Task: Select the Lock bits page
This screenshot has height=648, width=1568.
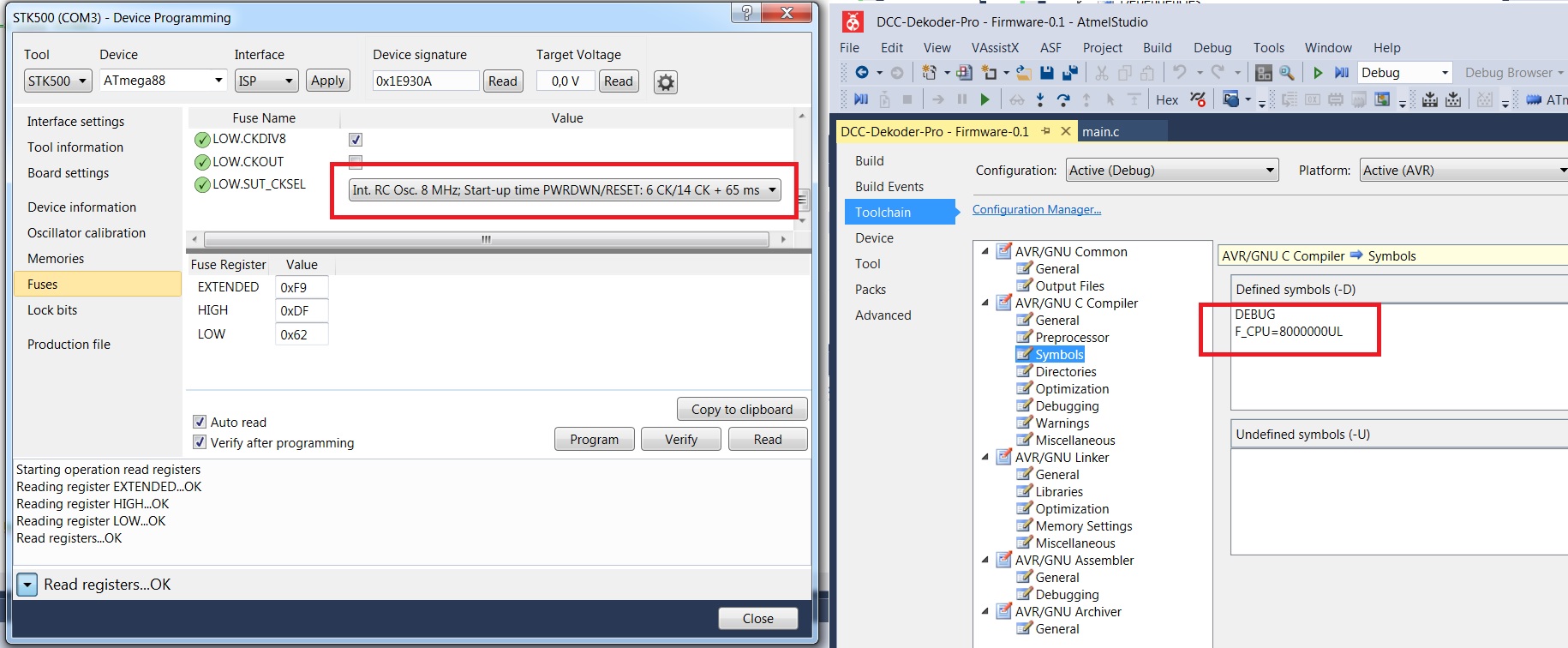Action: click(x=52, y=309)
